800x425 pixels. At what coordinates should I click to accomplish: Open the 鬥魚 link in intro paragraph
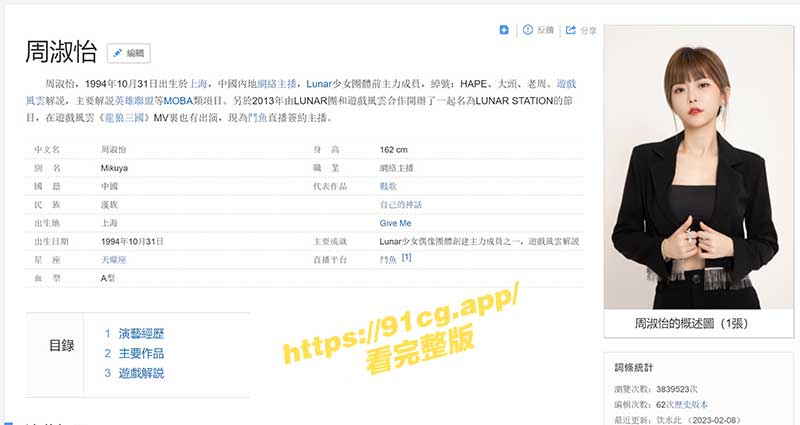tap(258, 118)
